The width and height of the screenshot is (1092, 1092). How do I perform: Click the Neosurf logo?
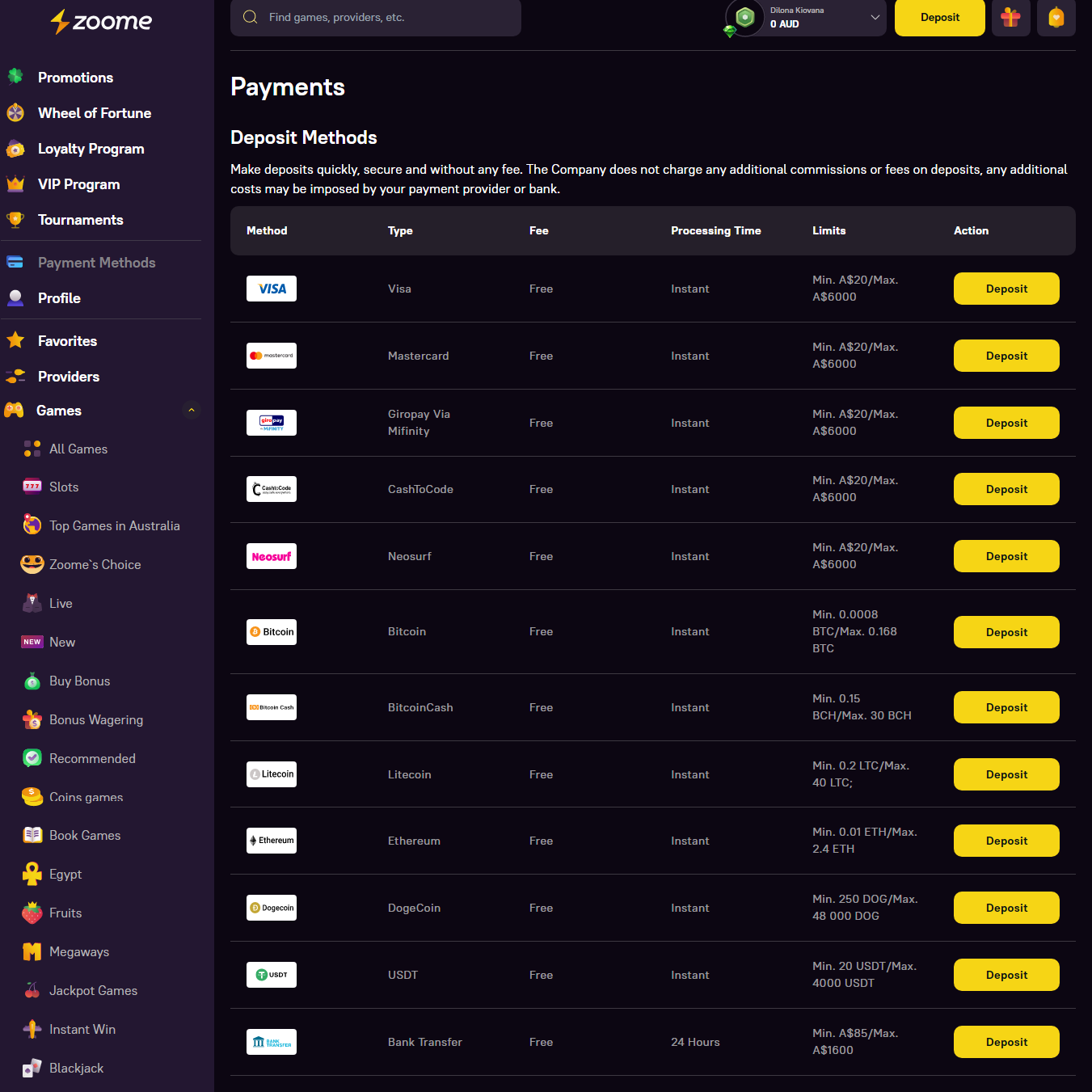tap(272, 556)
